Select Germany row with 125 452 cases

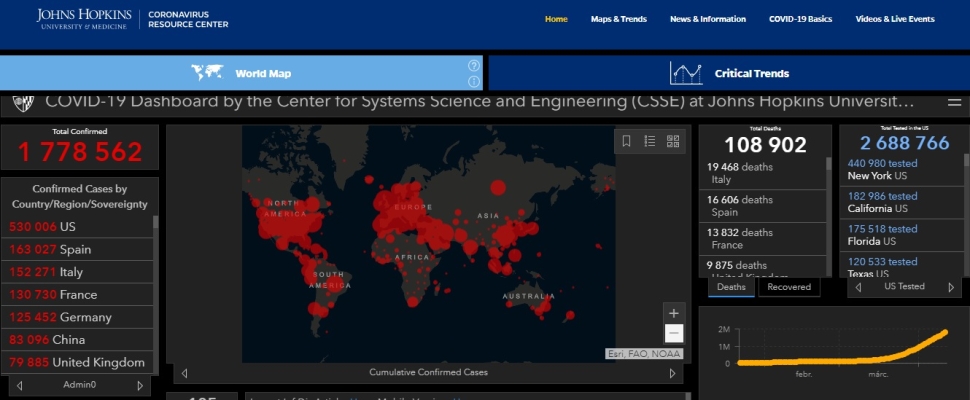tap(77, 317)
